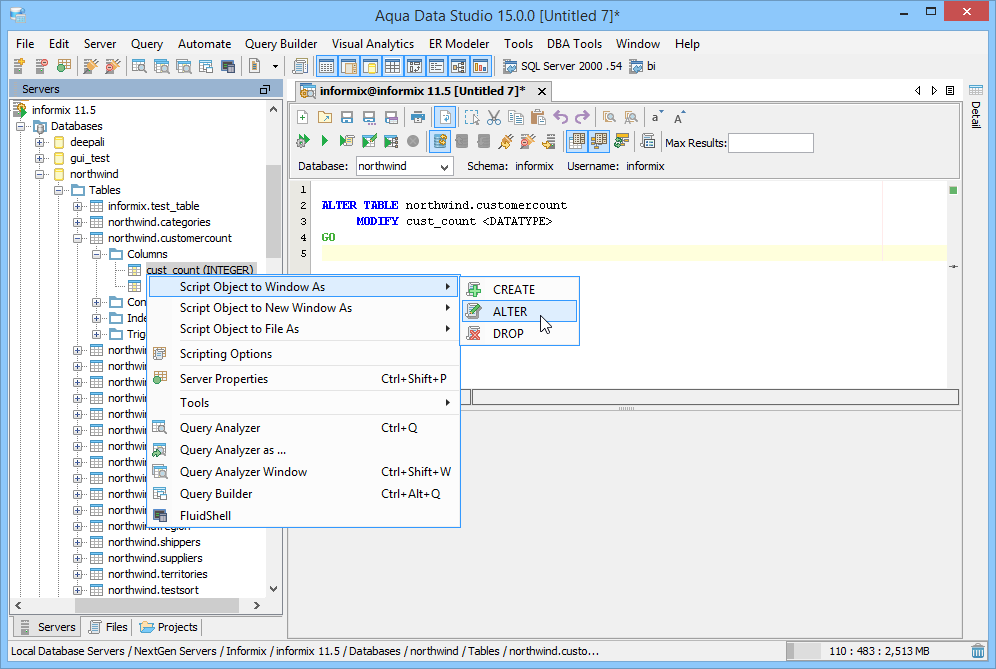This screenshot has width=996, height=669.
Task: Click the New file icon in editor toolbar
Action: tap(302, 118)
